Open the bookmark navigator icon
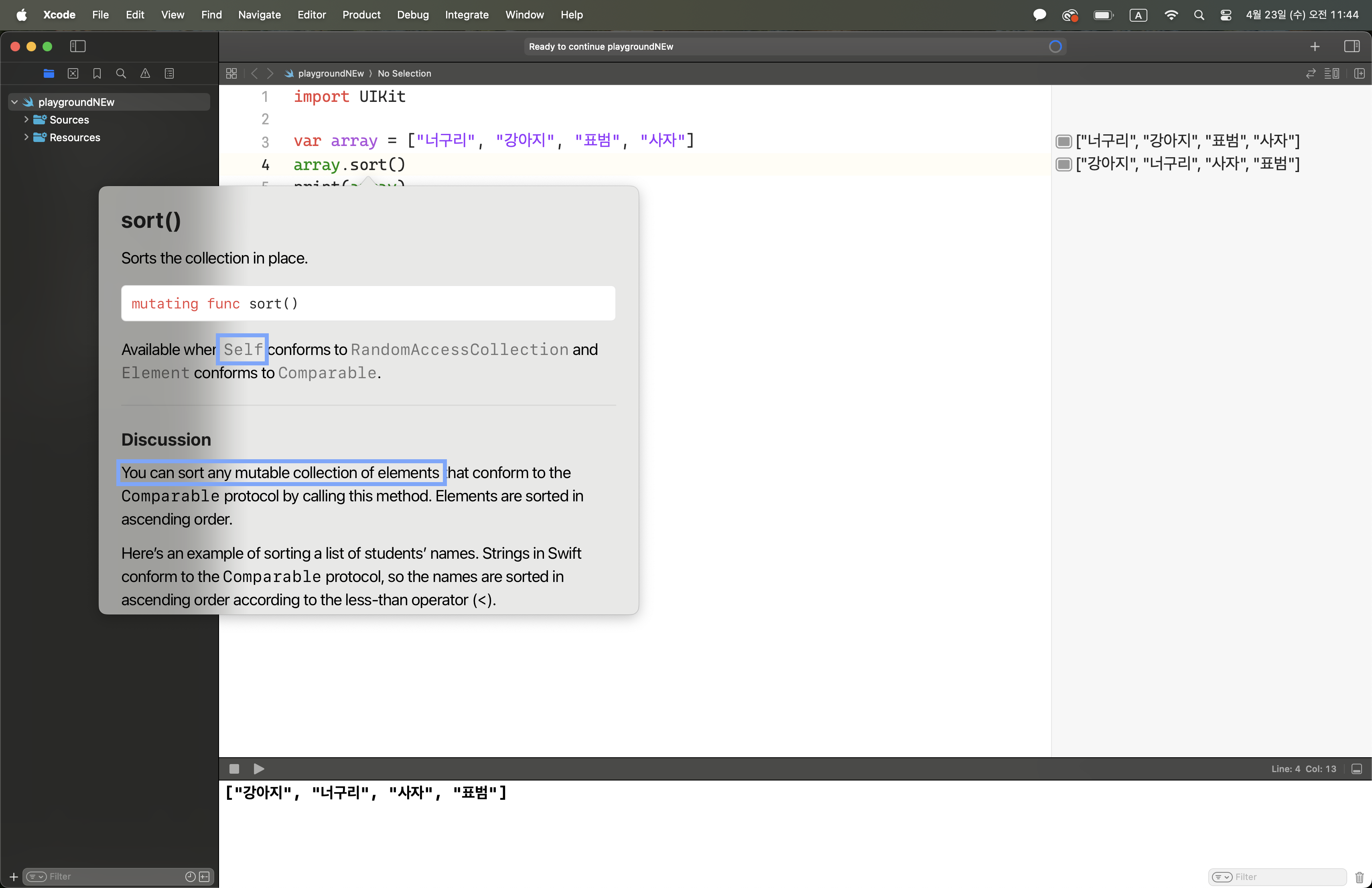Image resolution: width=1372 pixels, height=888 pixels. [97, 73]
